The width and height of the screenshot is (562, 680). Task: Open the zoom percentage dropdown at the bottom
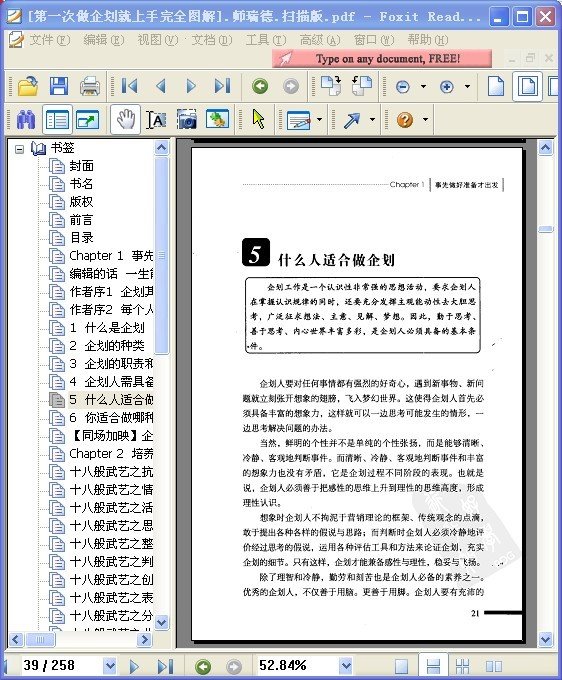pos(346,665)
